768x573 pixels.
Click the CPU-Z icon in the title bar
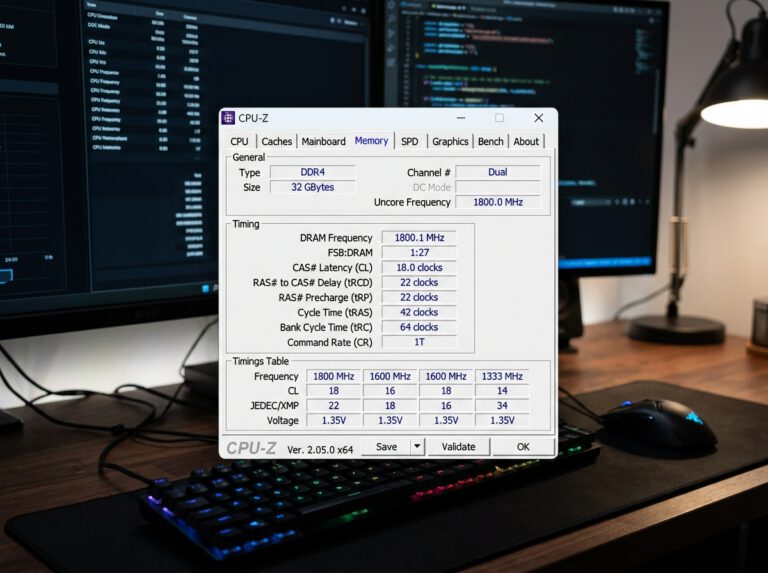coord(228,118)
